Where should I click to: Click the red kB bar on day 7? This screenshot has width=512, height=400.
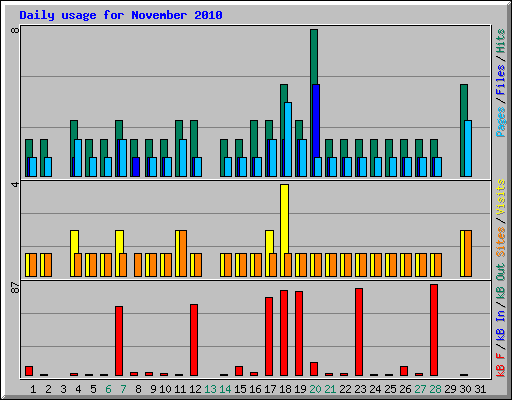(x=119, y=341)
